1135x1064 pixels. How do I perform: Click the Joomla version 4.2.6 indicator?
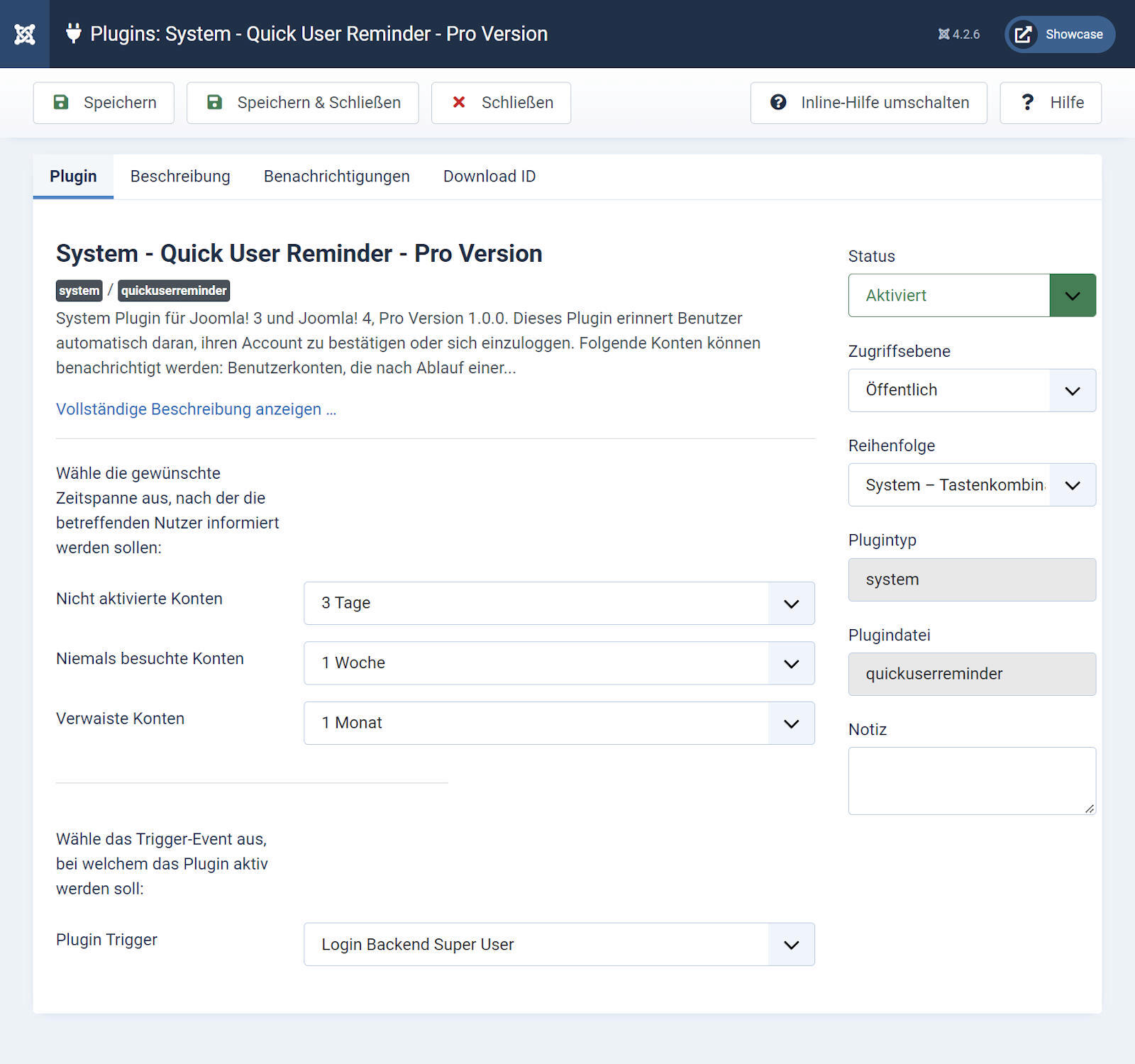point(958,34)
